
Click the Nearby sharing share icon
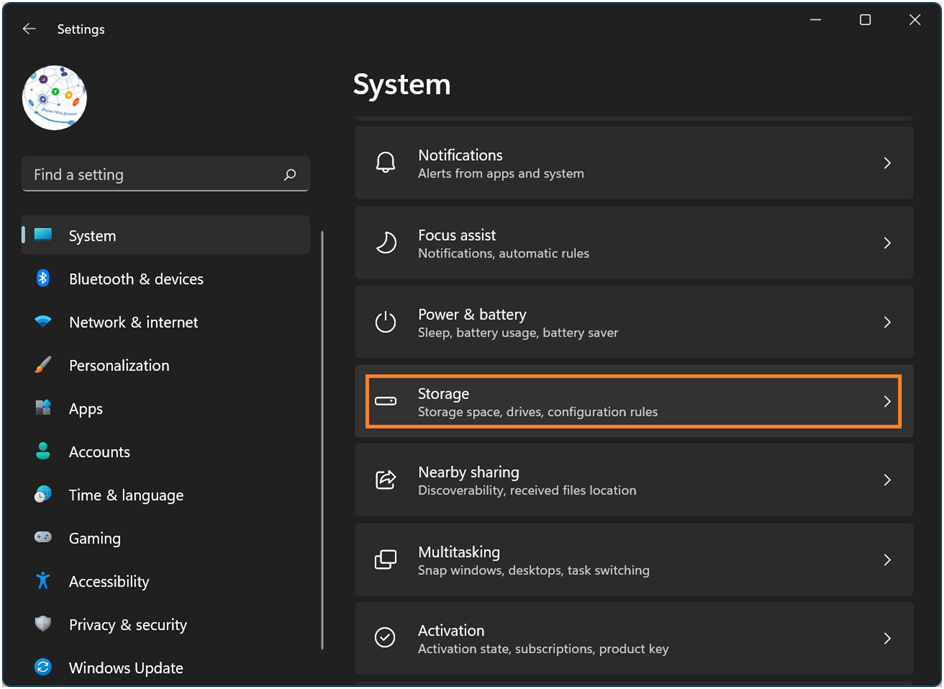click(x=385, y=480)
